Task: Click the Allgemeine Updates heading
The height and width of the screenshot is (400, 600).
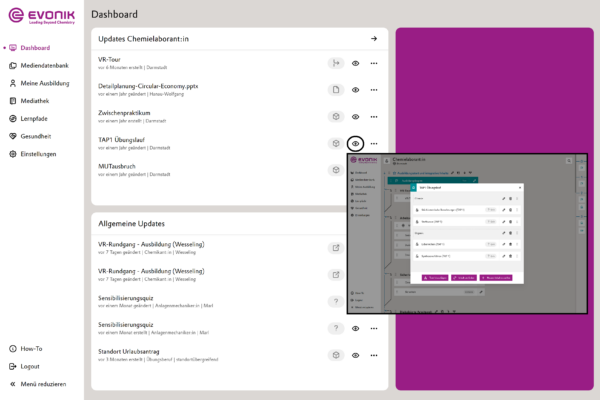Action: coord(131,224)
